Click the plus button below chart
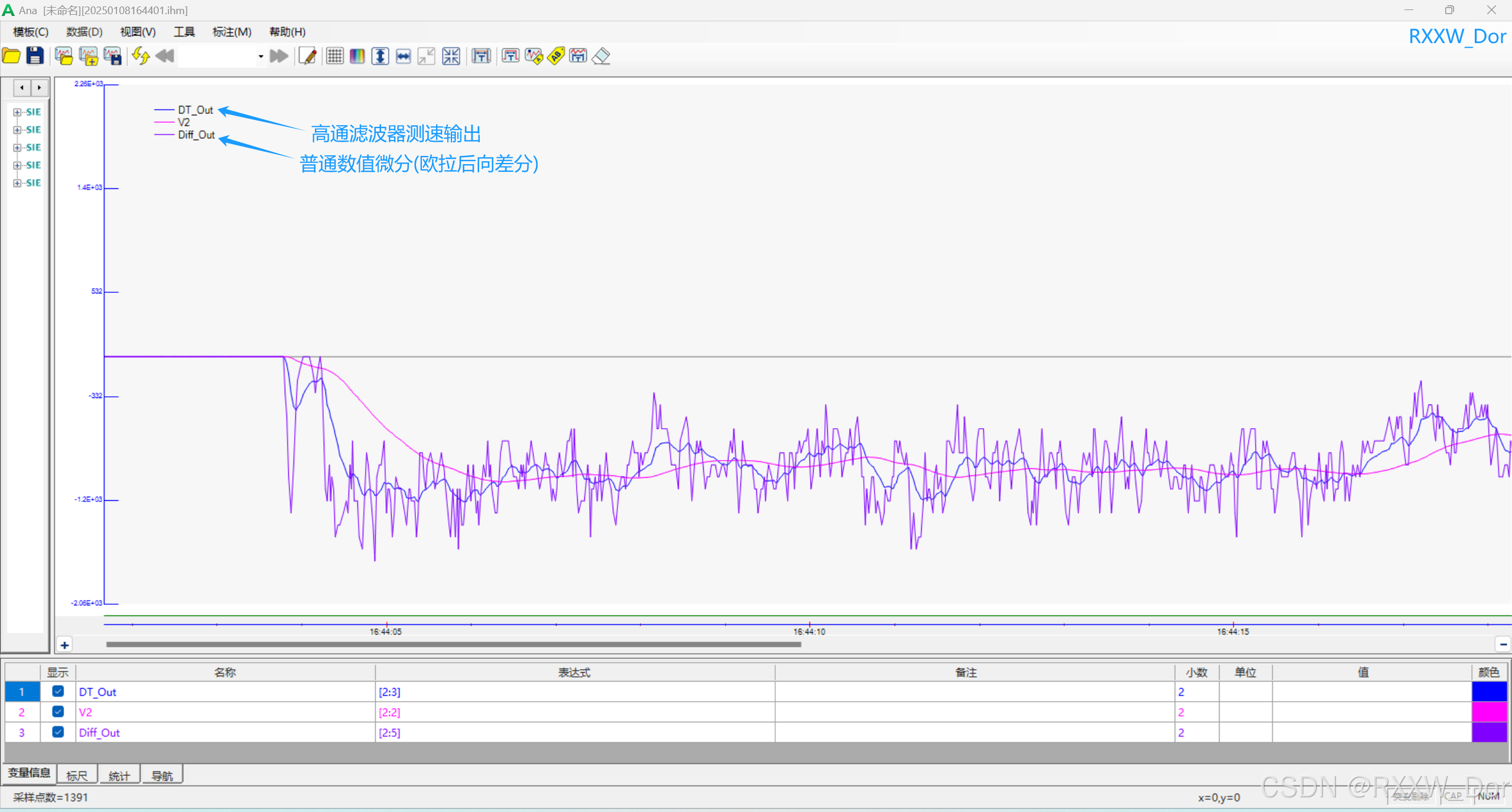Screen dimensions: 1512x812 point(65,645)
